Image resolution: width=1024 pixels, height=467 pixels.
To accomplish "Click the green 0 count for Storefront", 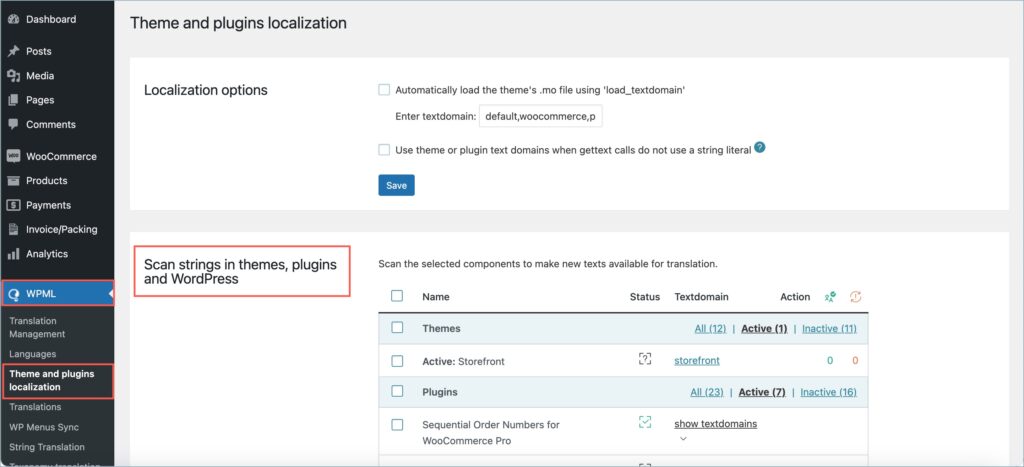I will [830, 361].
